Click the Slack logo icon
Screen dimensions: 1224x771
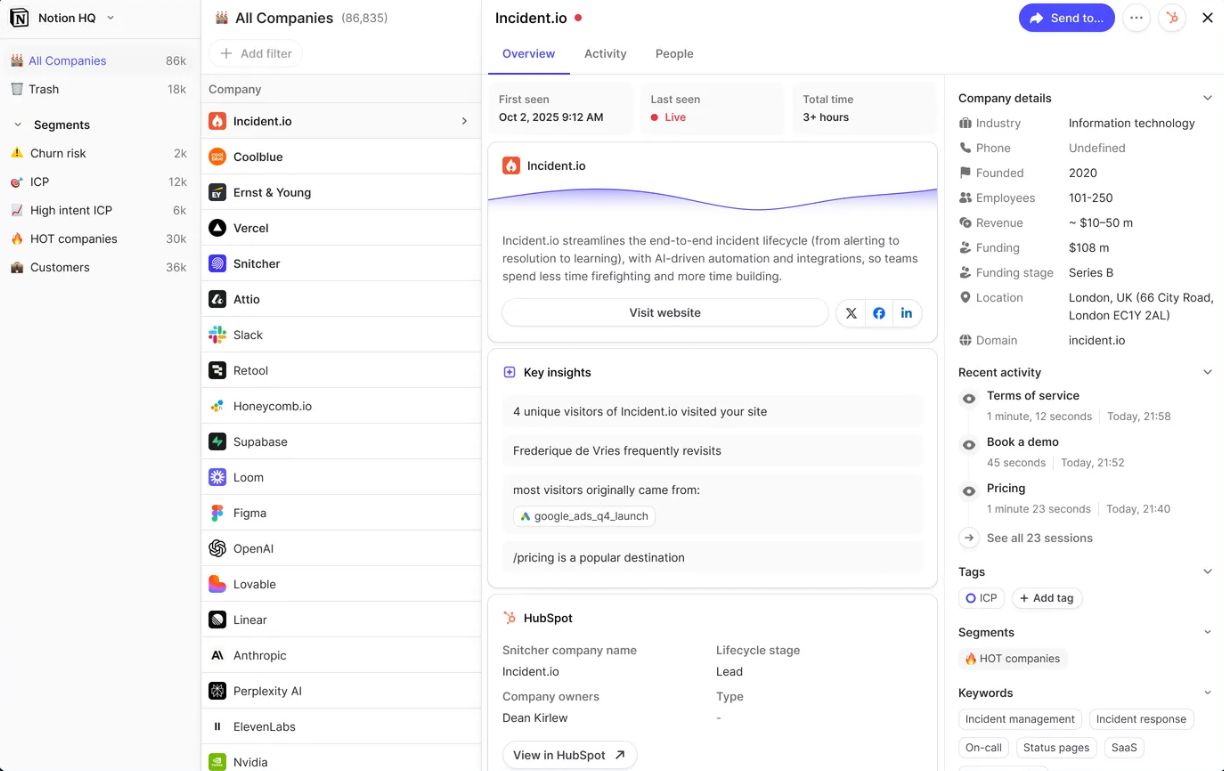coord(217,335)
